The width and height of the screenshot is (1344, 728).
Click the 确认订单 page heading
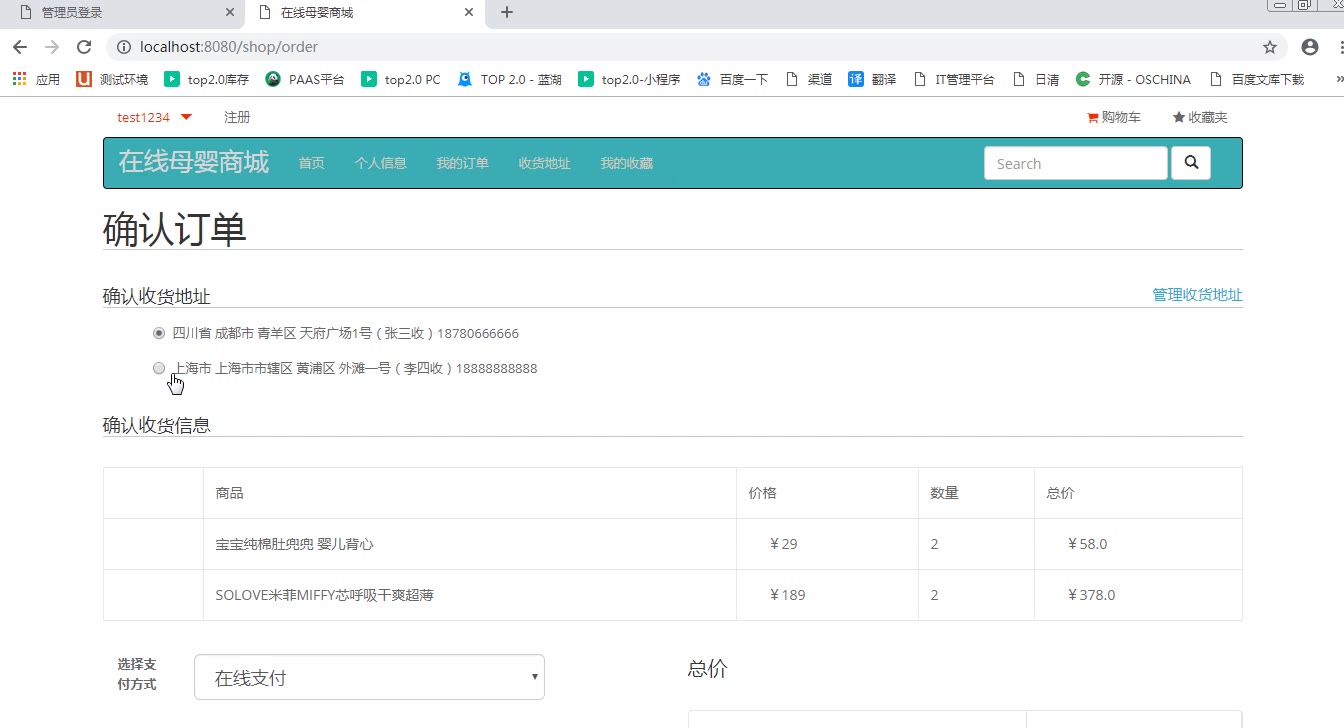(175, 230)
